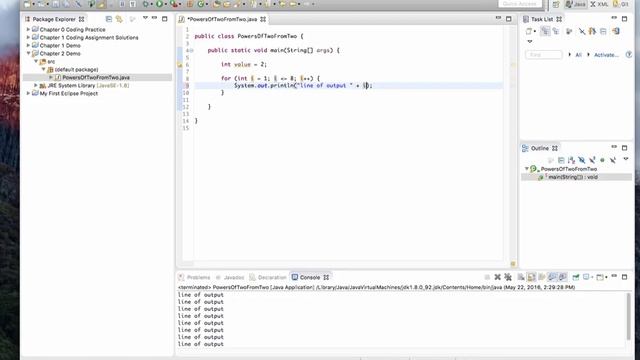Open Package Explorer view menu triangle
Image resolution: width=640 pixels, height=360 pixels.
(145, 18)
